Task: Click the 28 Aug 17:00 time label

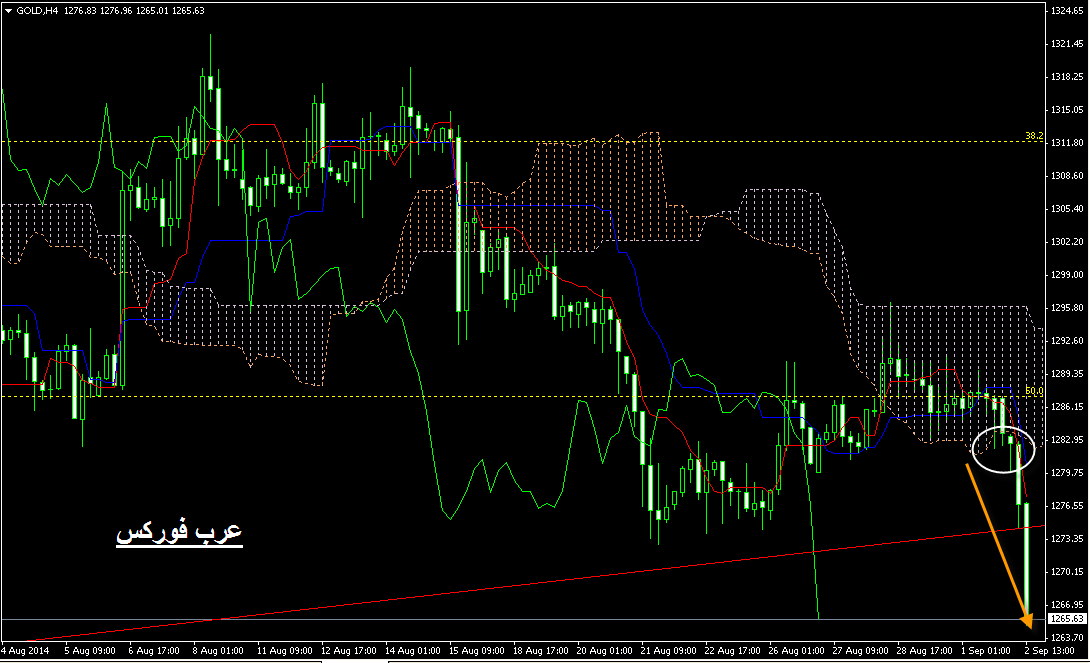Action: pyautogui.click(x=925, y=651)
